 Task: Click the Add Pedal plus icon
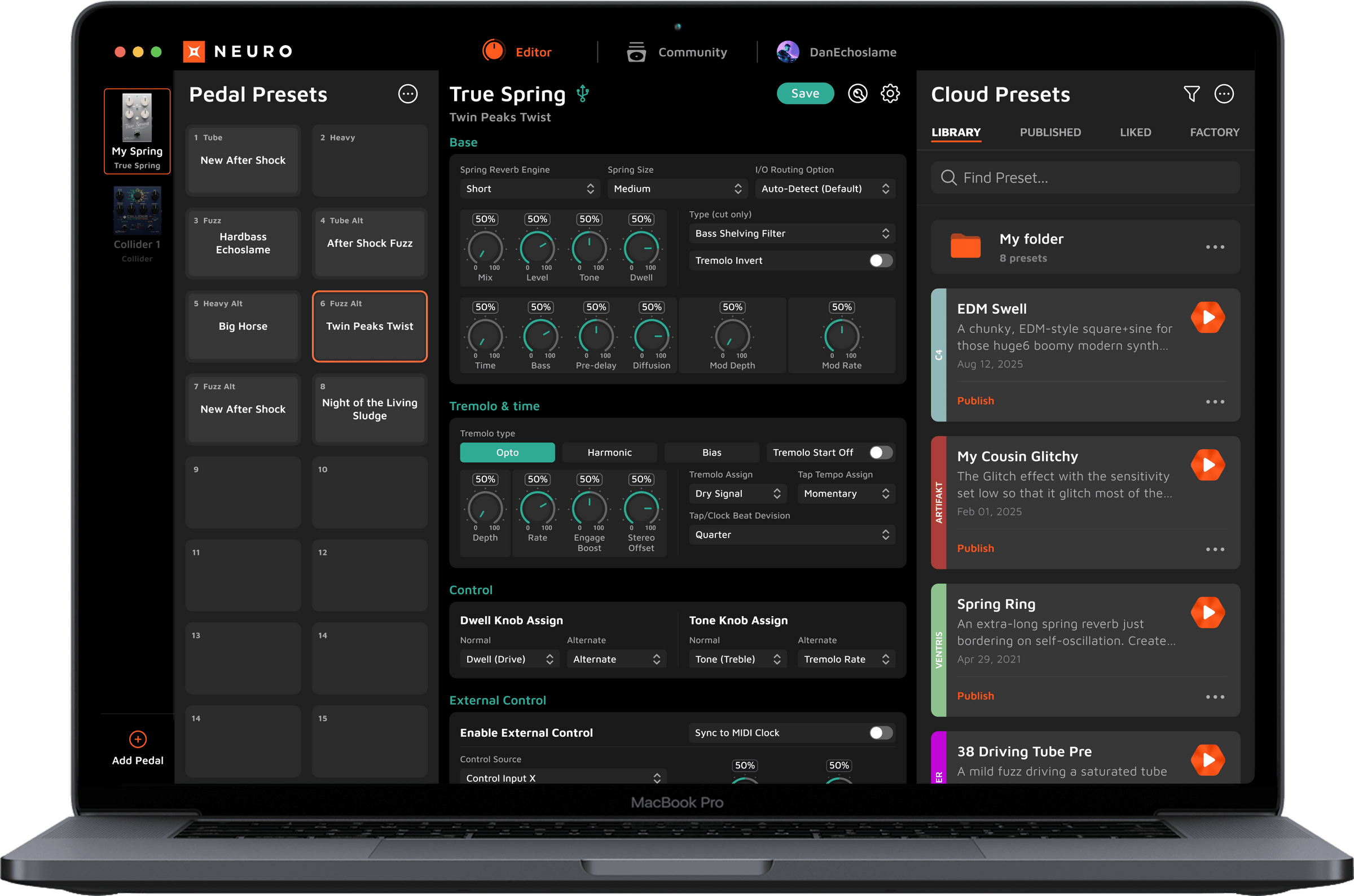[x=138, y=739]
